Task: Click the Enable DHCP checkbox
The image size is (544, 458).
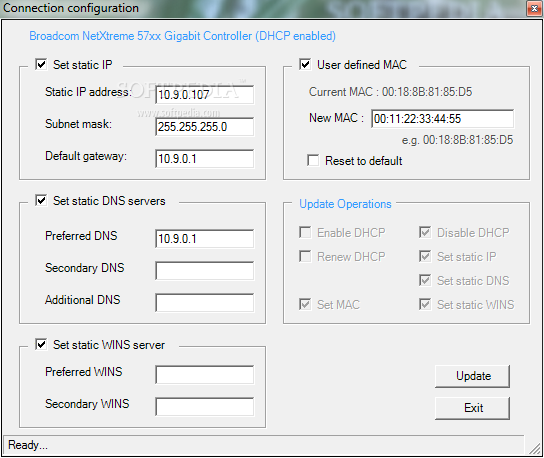Action: tap(305, 232)
